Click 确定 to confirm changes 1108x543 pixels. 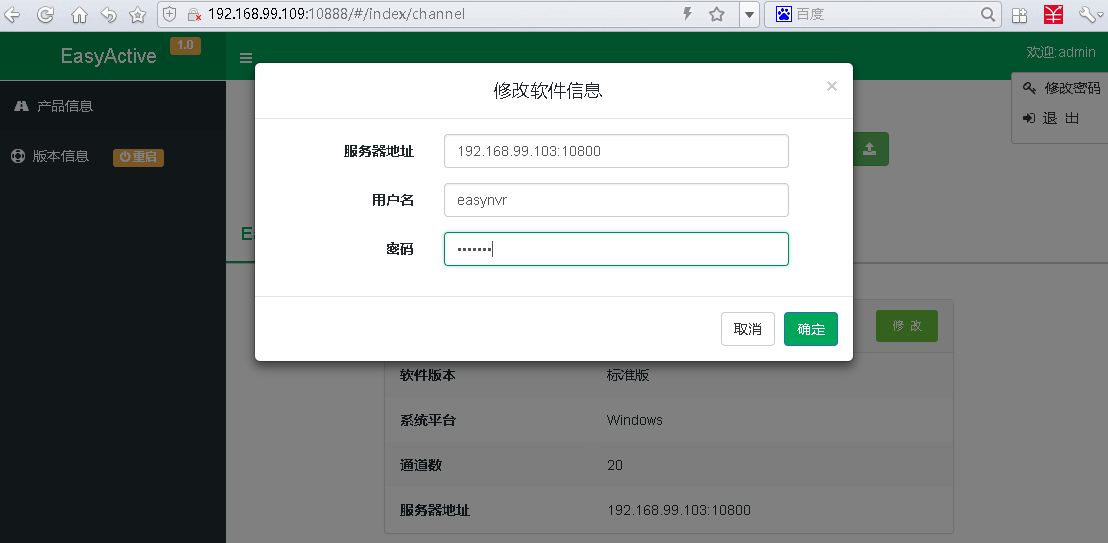click(x=811, y=329)
